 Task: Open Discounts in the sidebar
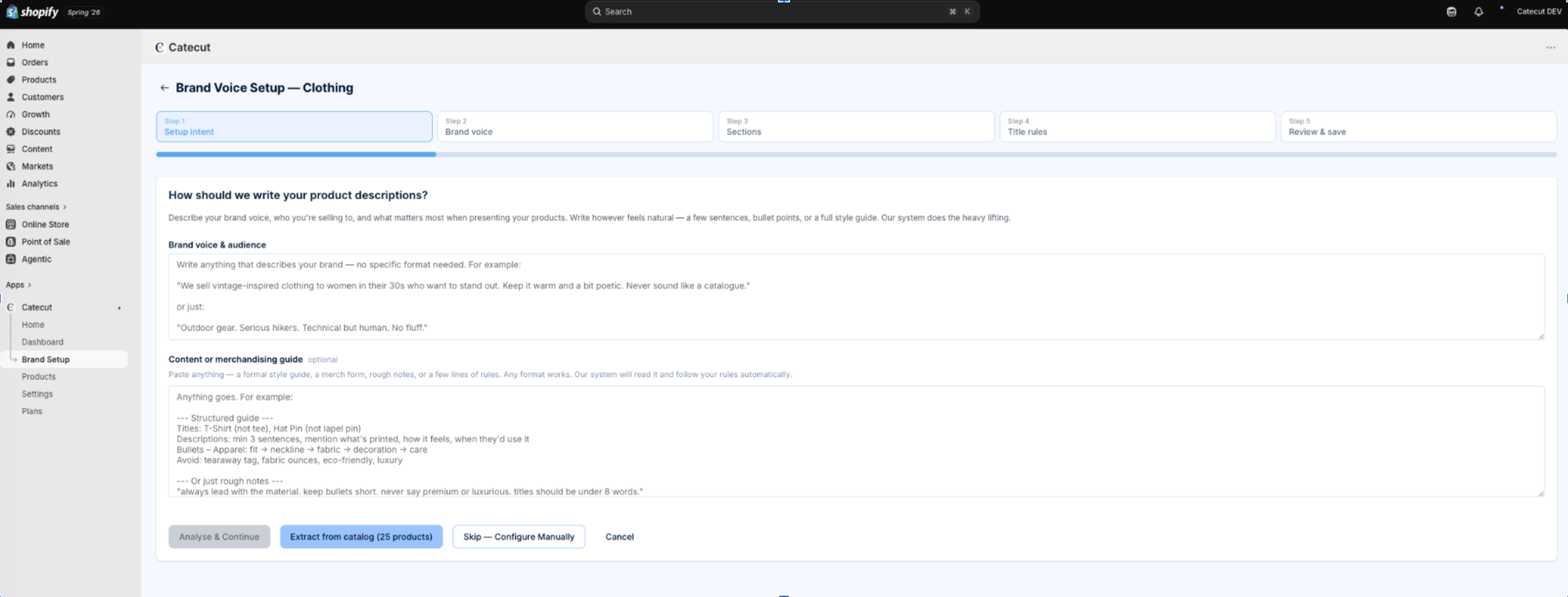41,132
